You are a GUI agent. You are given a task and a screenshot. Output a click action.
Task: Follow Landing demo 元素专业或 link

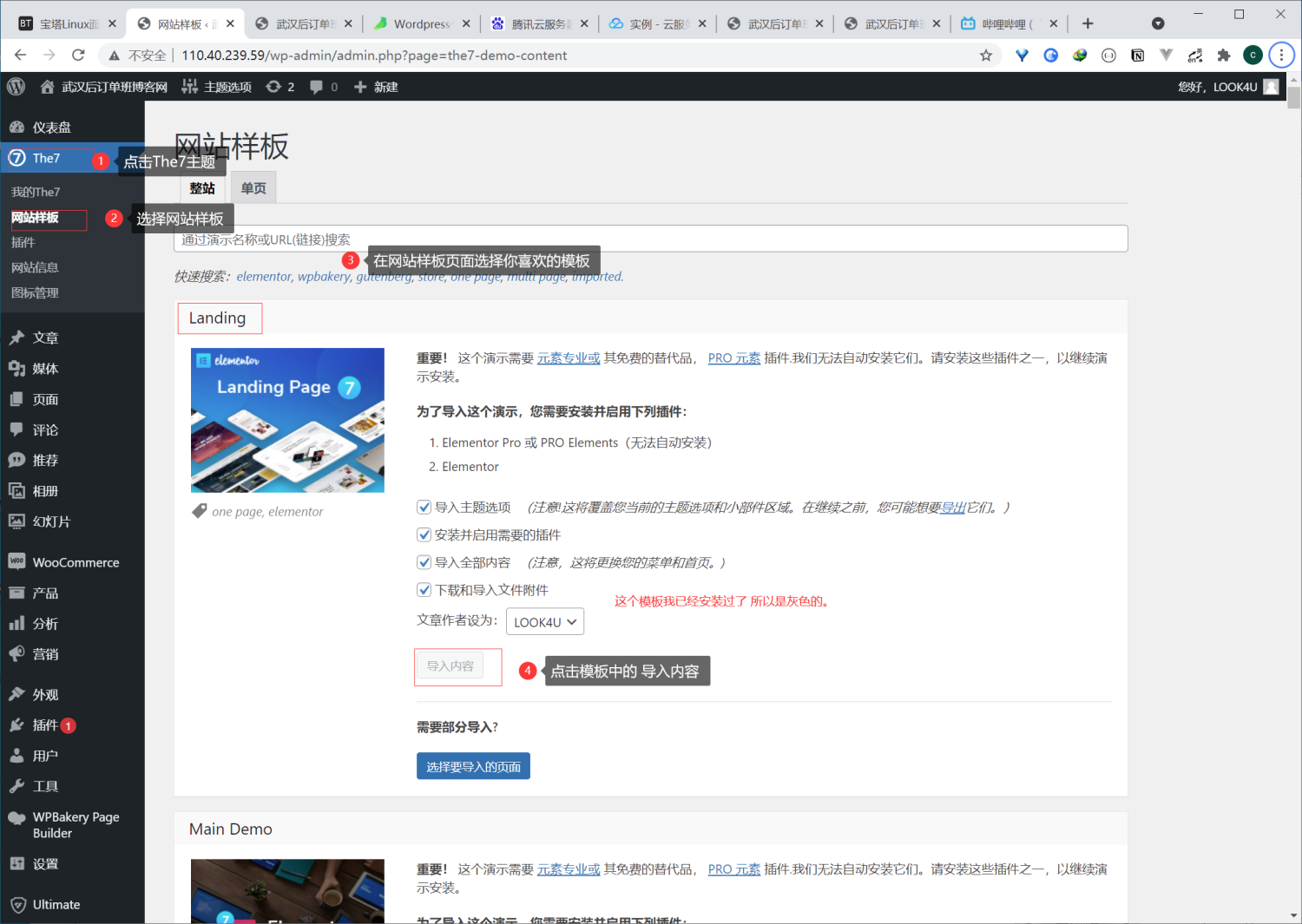pyautogui.click(x=569, y=358)
